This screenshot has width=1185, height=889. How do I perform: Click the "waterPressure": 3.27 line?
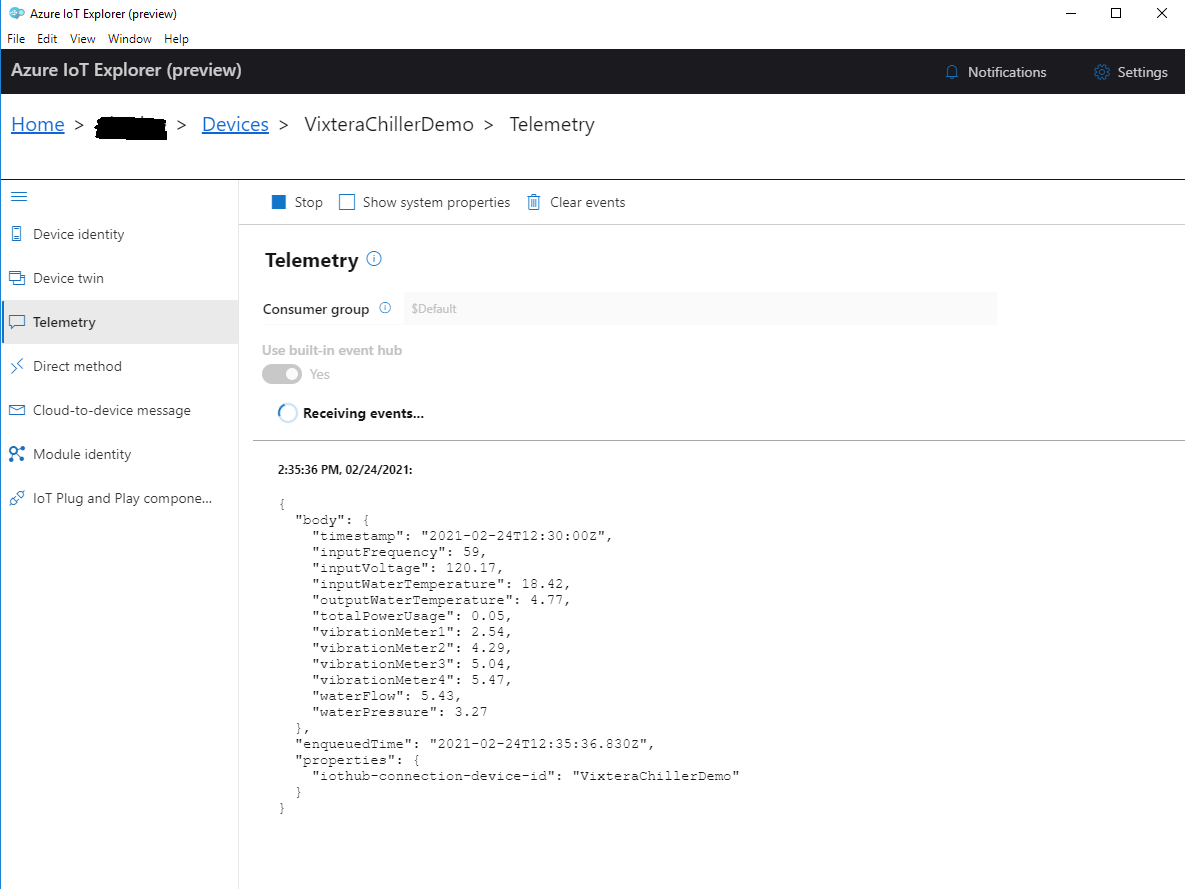tap(400, 711)
